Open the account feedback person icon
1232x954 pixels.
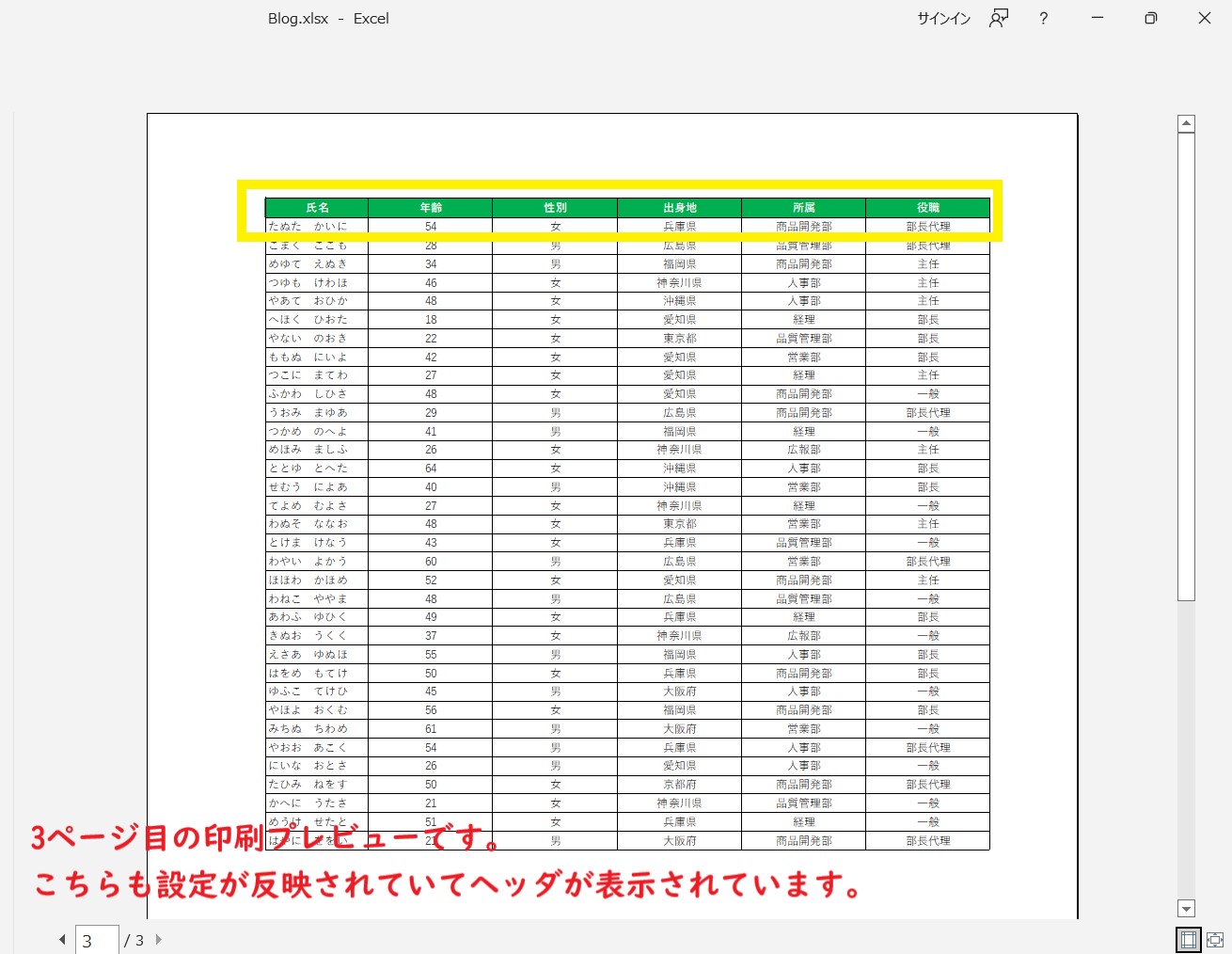(999, 18)
